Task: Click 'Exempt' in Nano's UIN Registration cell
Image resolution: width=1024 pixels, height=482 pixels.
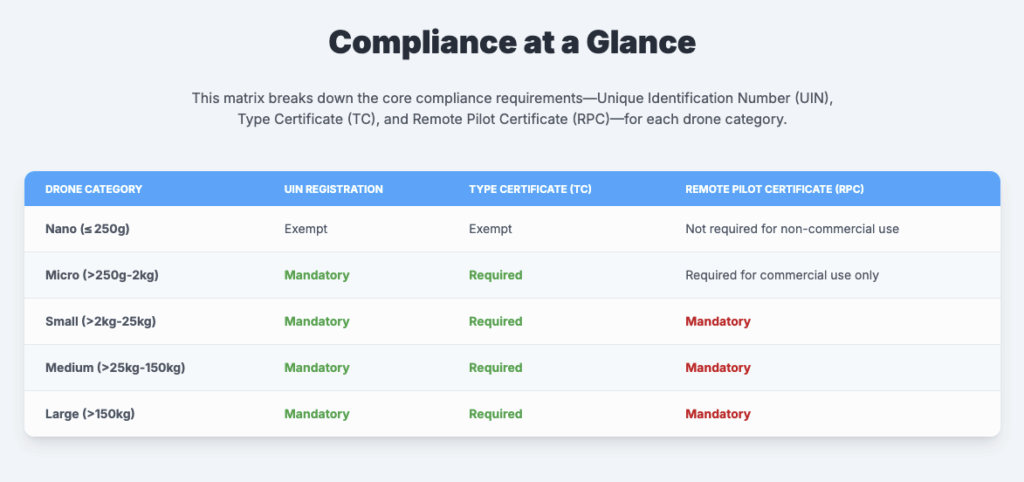Action: [x=306, y=229]
